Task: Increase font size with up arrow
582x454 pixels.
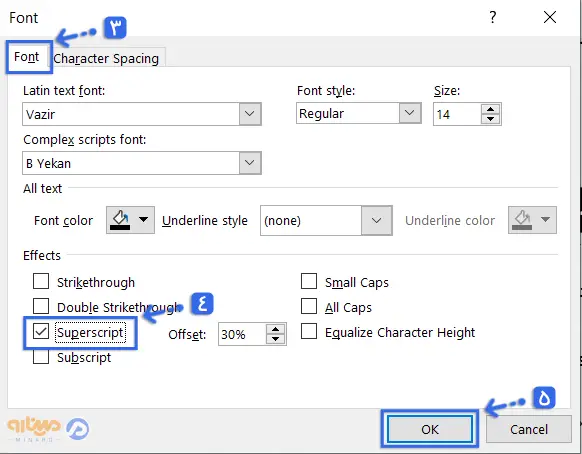Action: [x=490, y=109]
